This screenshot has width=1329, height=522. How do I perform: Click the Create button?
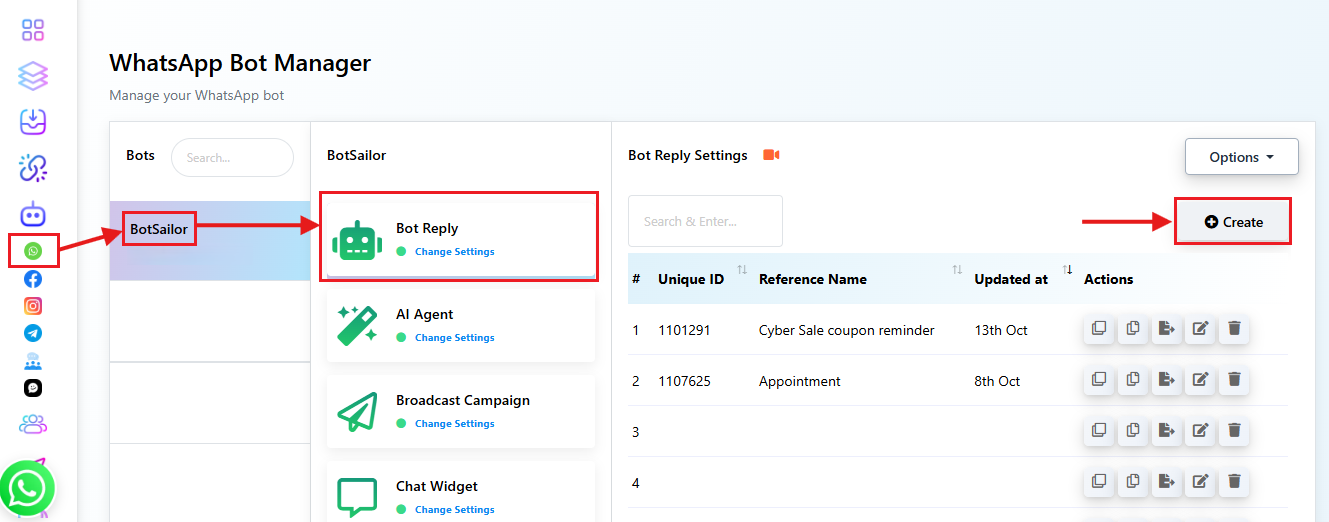(1232, 222)
